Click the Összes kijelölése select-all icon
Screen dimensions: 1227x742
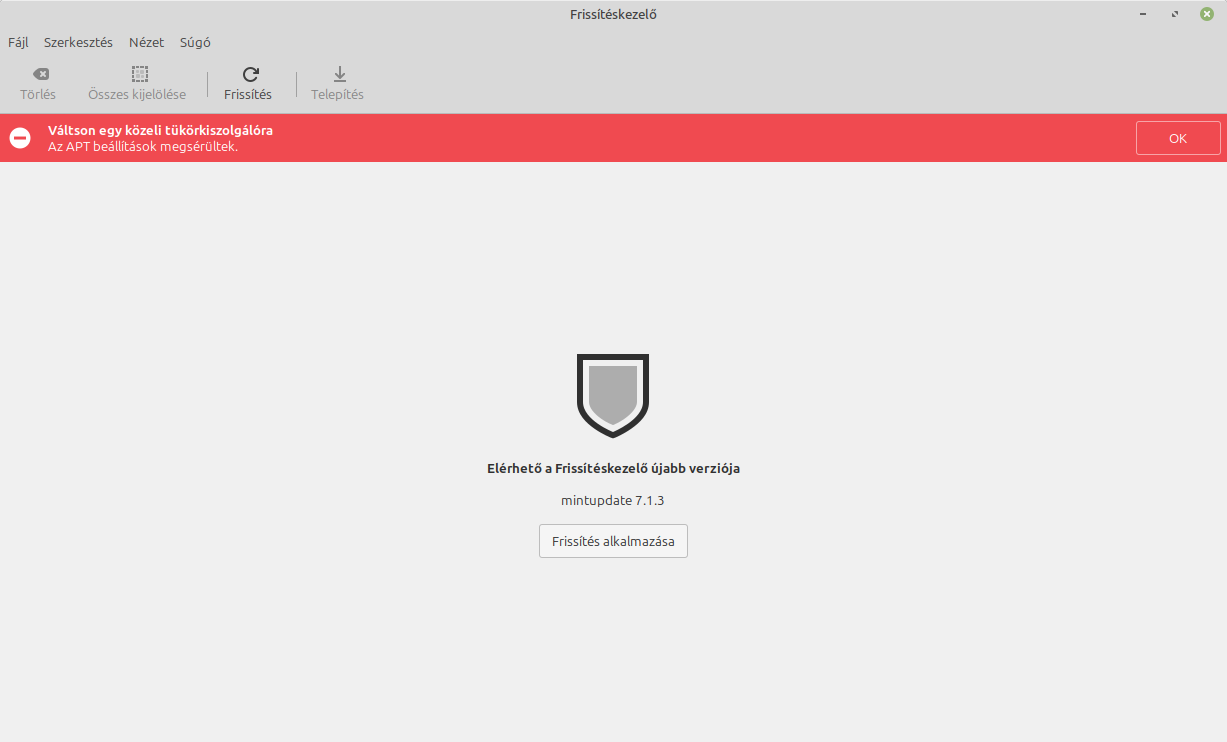[x=139, y=74]
